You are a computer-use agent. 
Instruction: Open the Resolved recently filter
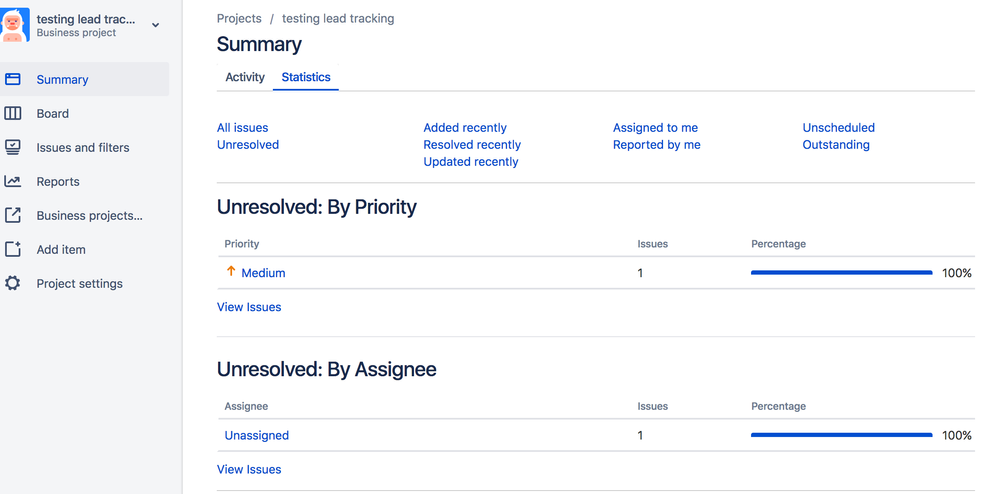tap(472, 145)
